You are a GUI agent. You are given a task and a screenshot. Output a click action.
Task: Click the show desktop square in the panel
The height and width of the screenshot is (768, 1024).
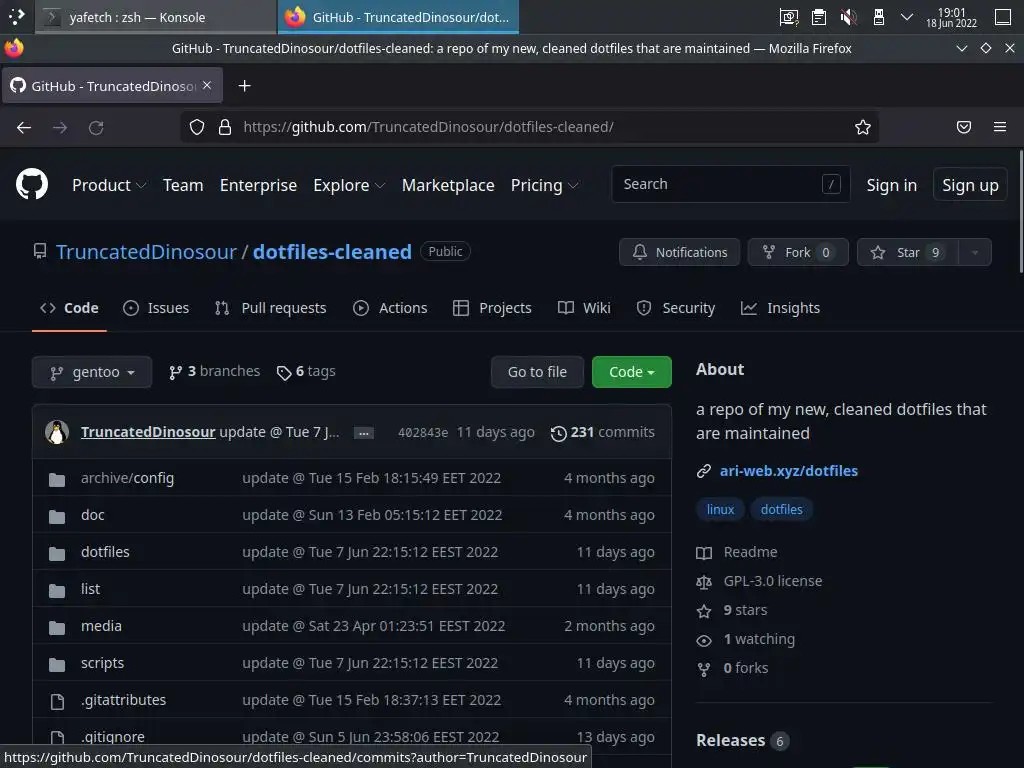click(1003, 17)
